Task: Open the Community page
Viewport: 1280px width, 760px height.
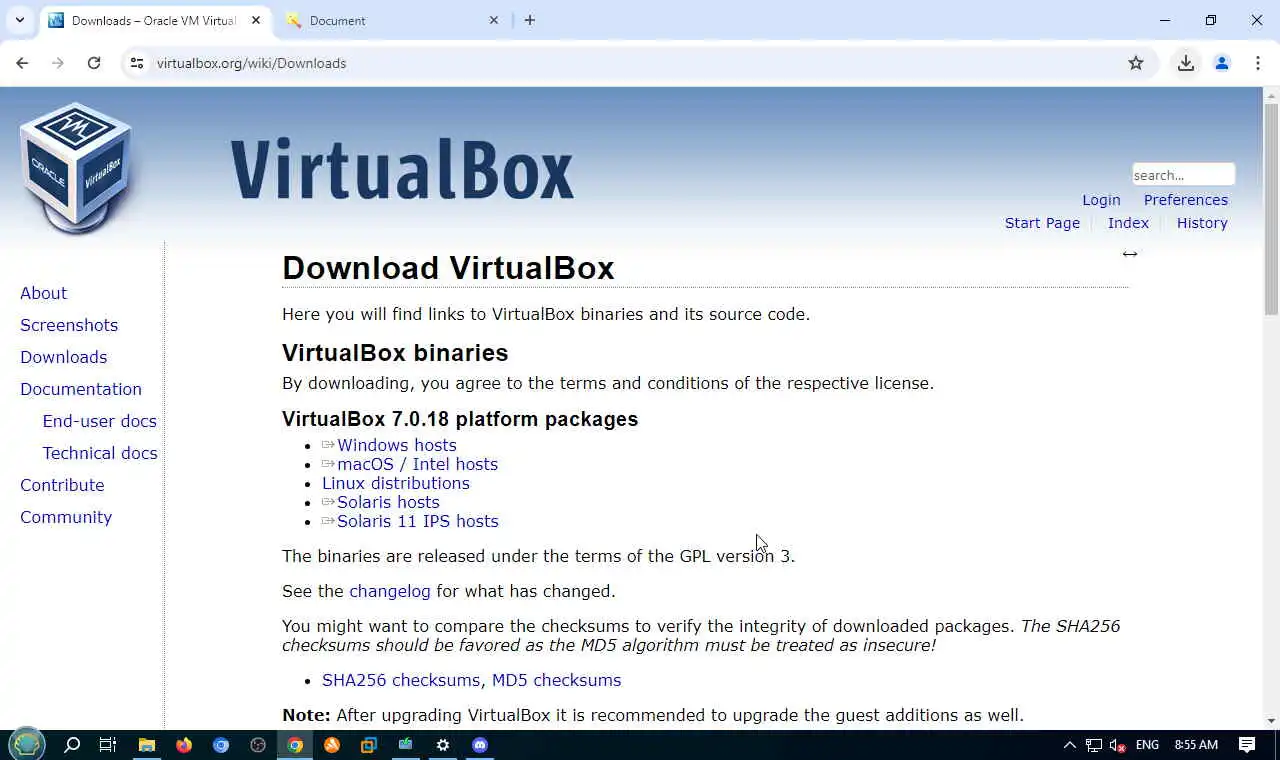Action: tap(66, 517)
